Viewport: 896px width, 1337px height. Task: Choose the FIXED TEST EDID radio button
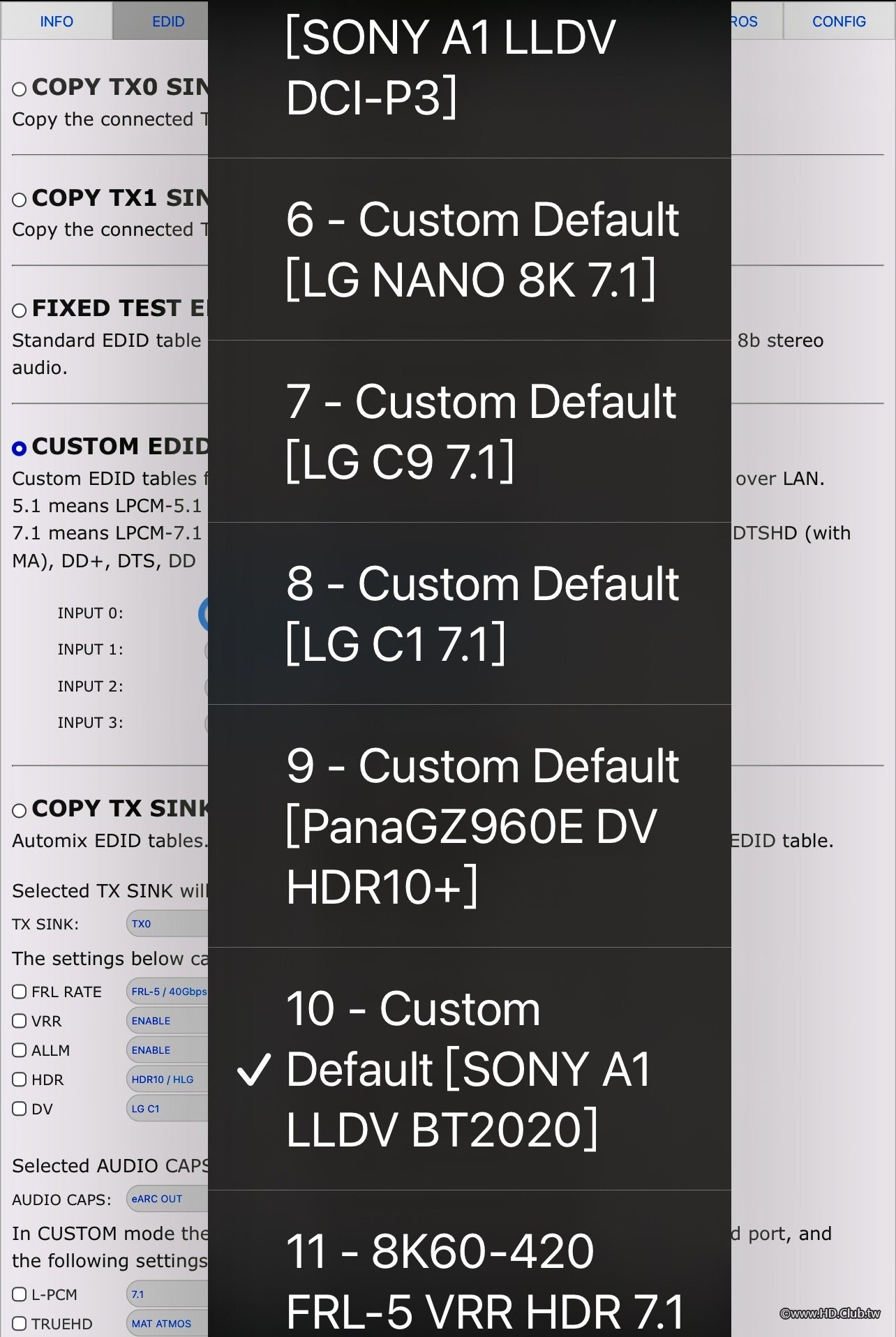pos(20,310)
